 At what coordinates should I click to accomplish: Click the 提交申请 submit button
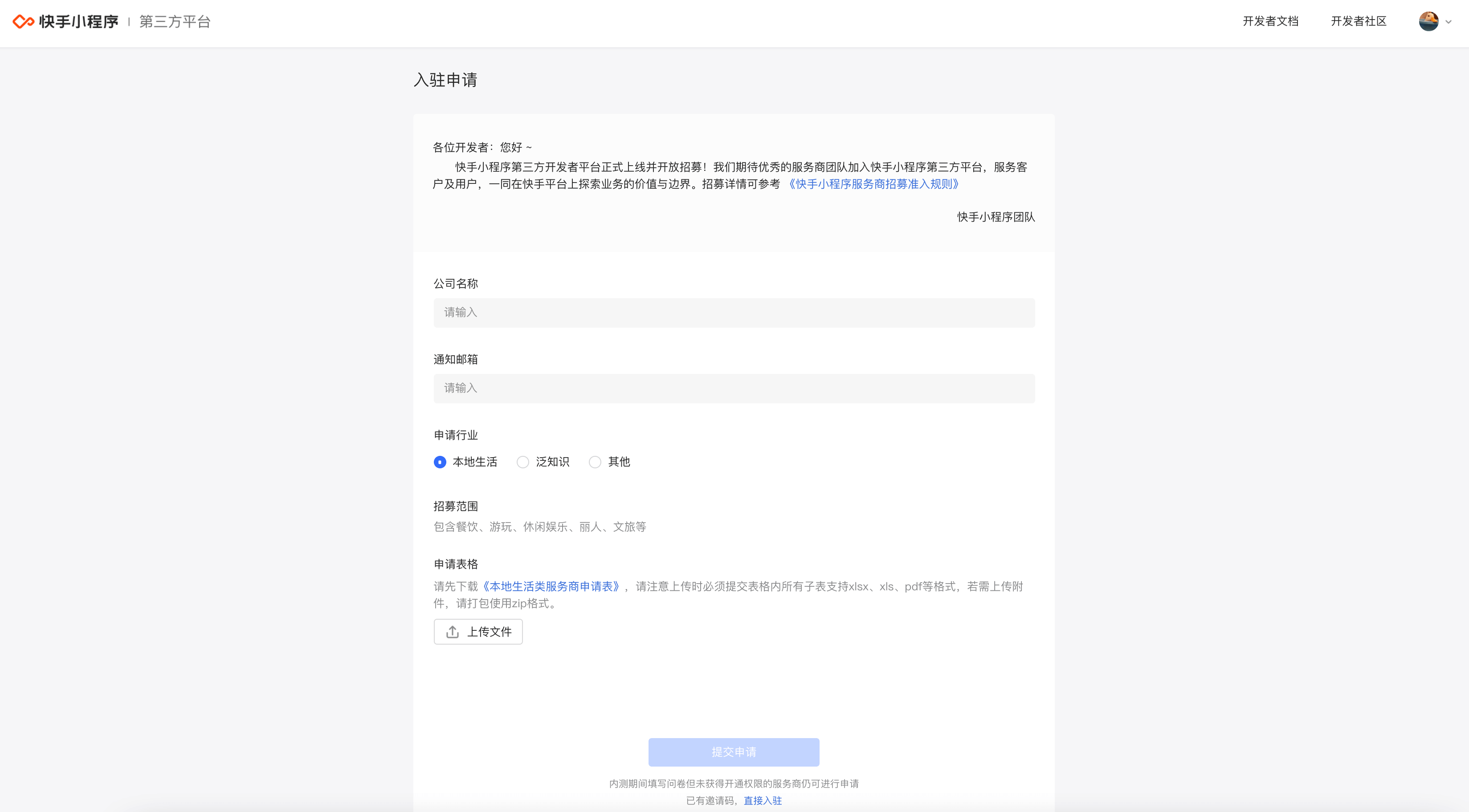point(733,752)
